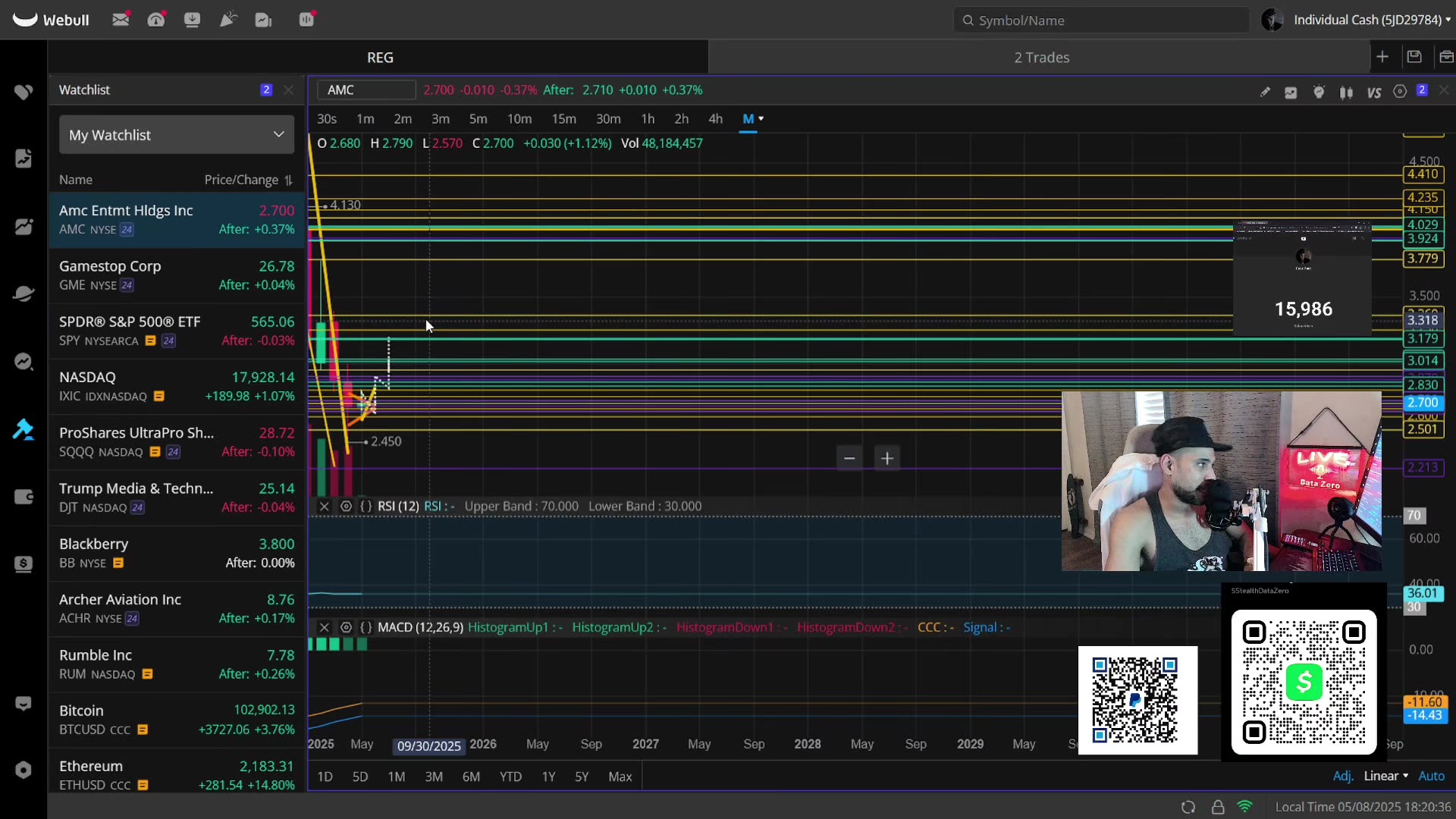Open the candlestick chart type selector
This screenshot has width=1456, height=819.
point(1347,93)
